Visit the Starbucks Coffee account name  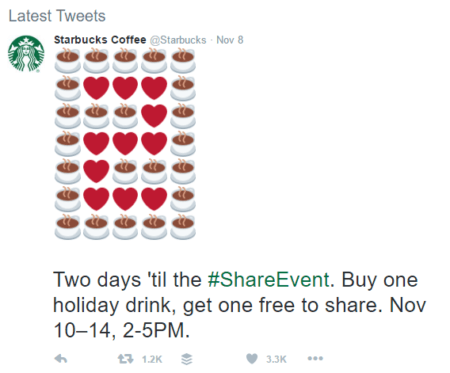(100, 40)
